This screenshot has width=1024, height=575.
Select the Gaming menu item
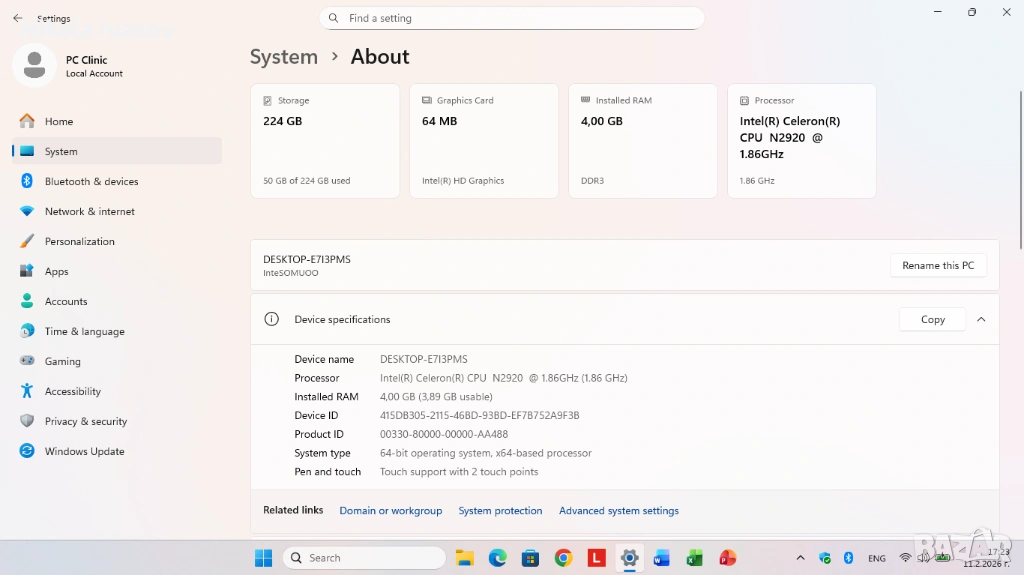click(x=62, y=361)
